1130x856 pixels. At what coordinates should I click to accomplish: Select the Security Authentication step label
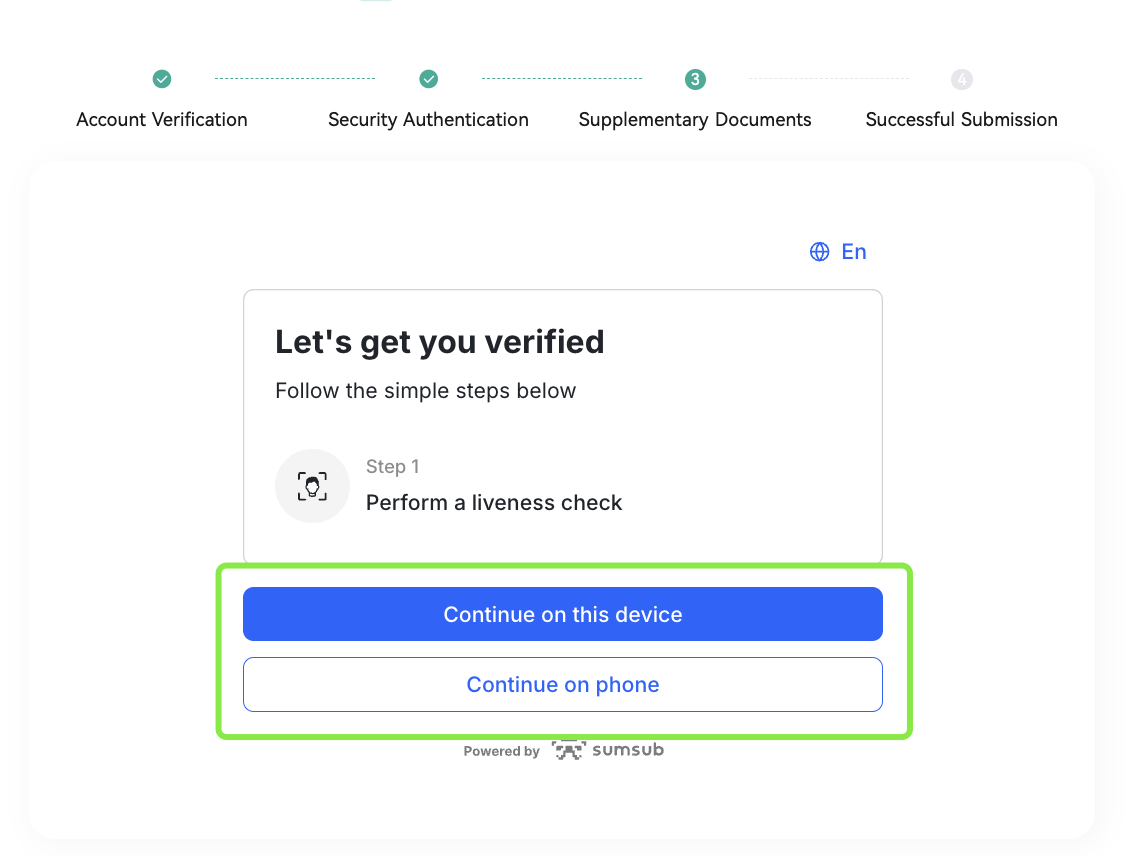point(429,120)
